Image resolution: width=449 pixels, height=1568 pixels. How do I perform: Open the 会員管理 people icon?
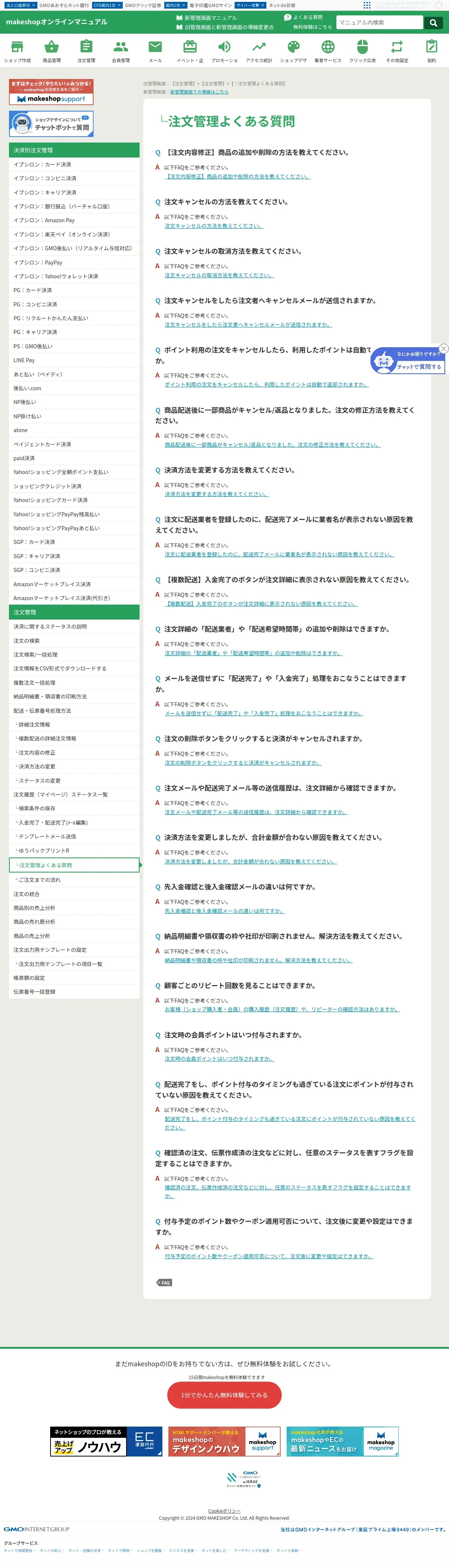pyautogui.click(x=120, y=46)
